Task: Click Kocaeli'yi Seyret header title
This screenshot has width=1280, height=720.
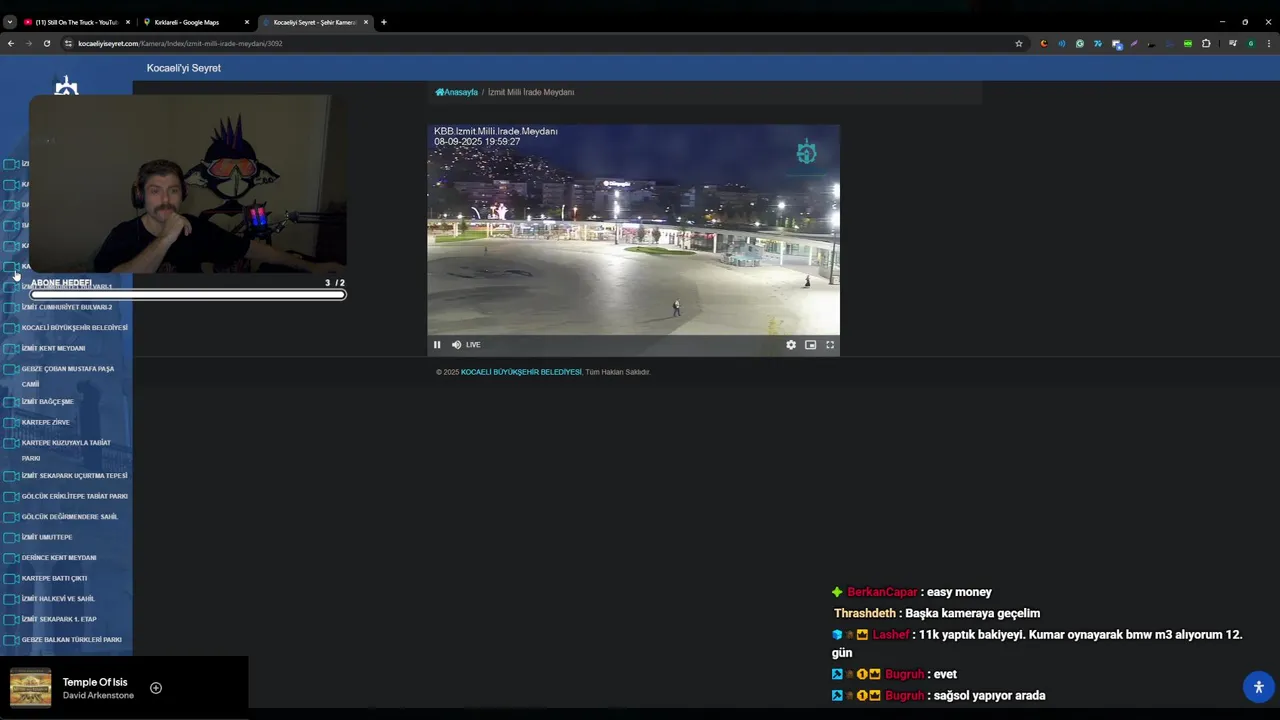Action: (184, 68)
